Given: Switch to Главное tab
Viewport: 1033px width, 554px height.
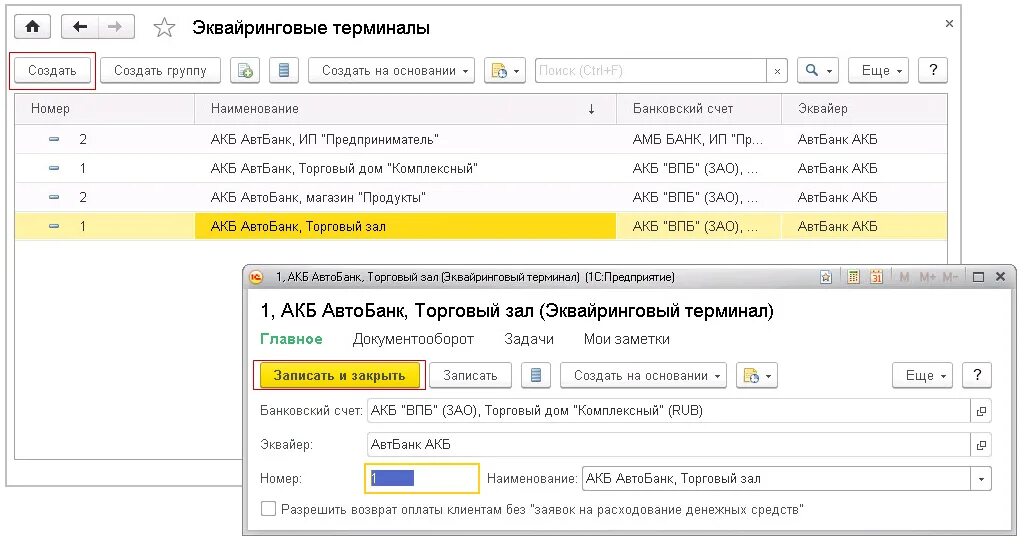Looking at the screenshot, I should click(x=291, y=339).
